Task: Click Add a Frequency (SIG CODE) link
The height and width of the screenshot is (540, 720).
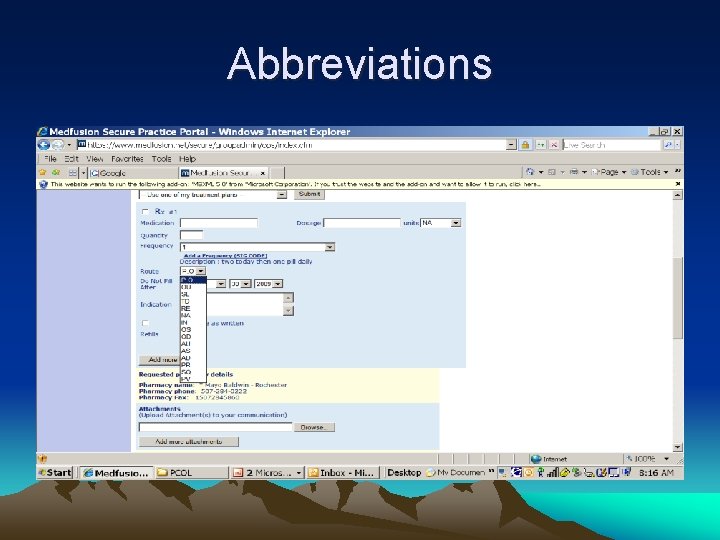Action: 225,256
